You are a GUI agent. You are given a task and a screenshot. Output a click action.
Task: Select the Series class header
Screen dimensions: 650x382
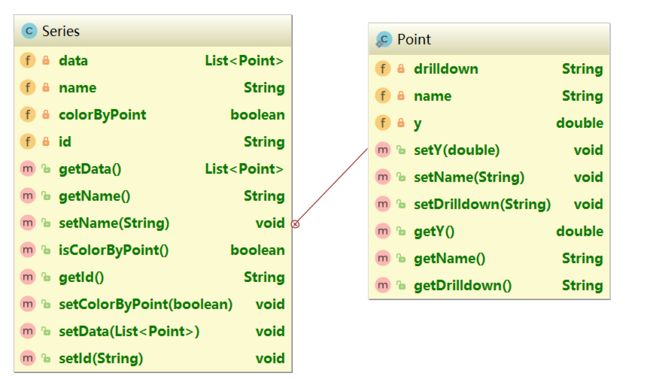tap(153, 31)
